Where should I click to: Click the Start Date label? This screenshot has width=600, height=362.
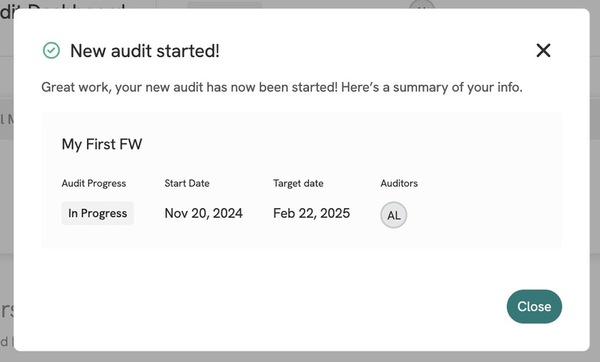point(187,183)
